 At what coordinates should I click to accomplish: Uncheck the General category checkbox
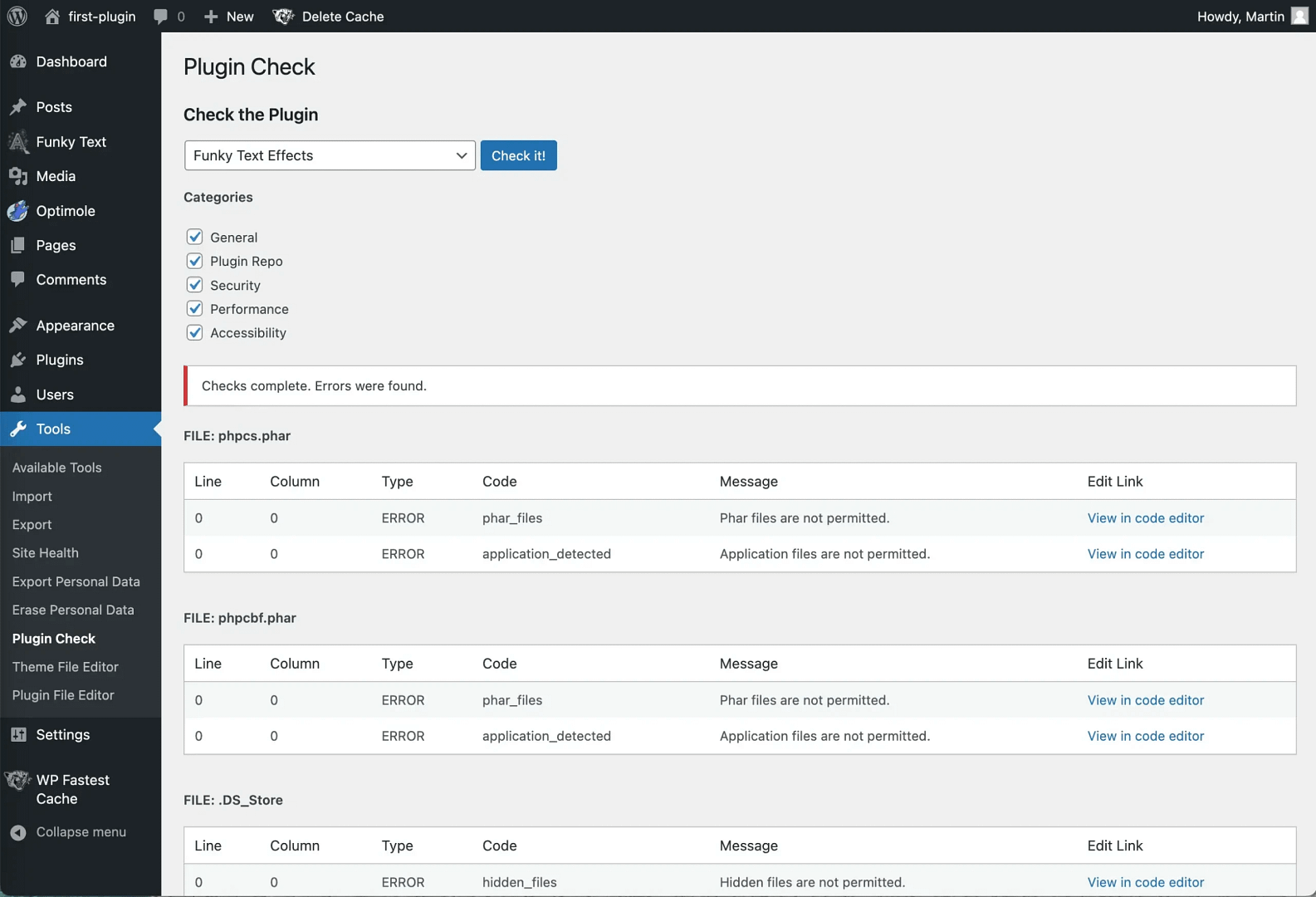195,237
